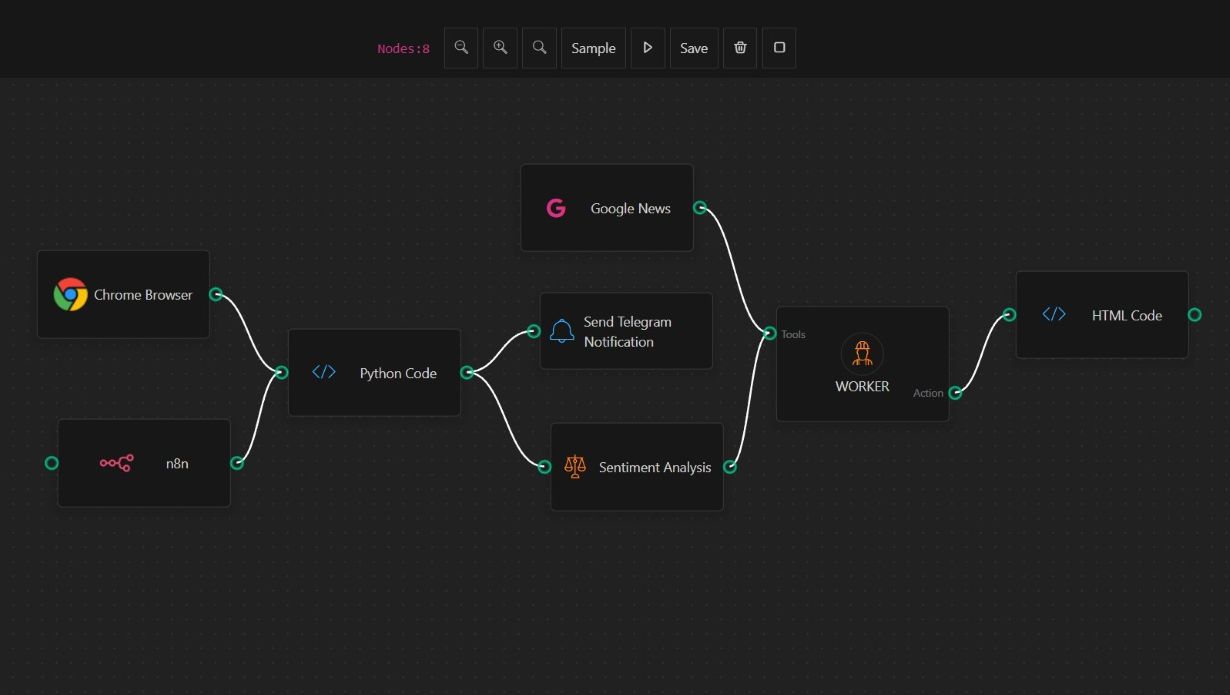Save the current workflow
Viewport: 1230px width, 695px height.
[x=694, y=48]
